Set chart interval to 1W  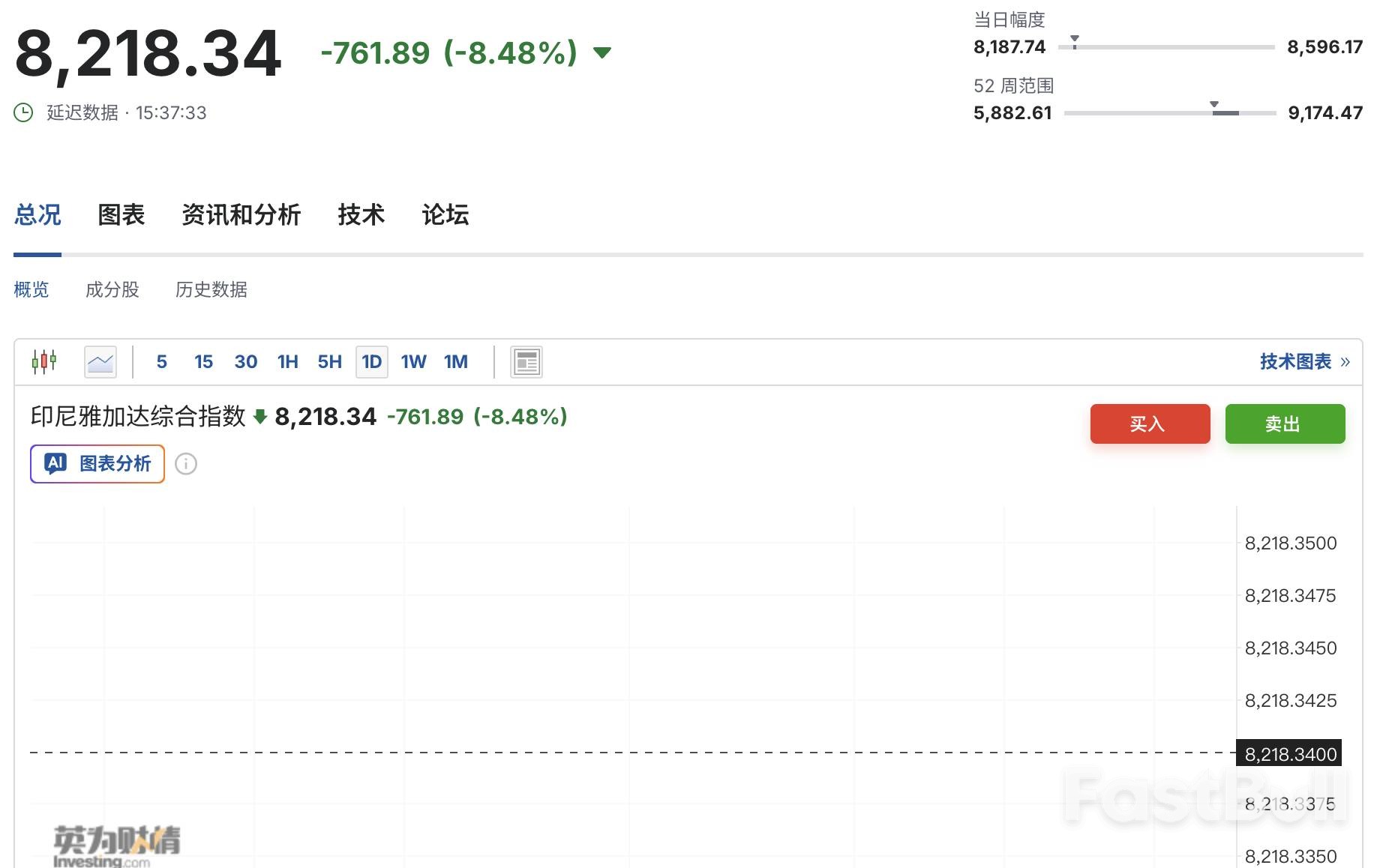413,362
